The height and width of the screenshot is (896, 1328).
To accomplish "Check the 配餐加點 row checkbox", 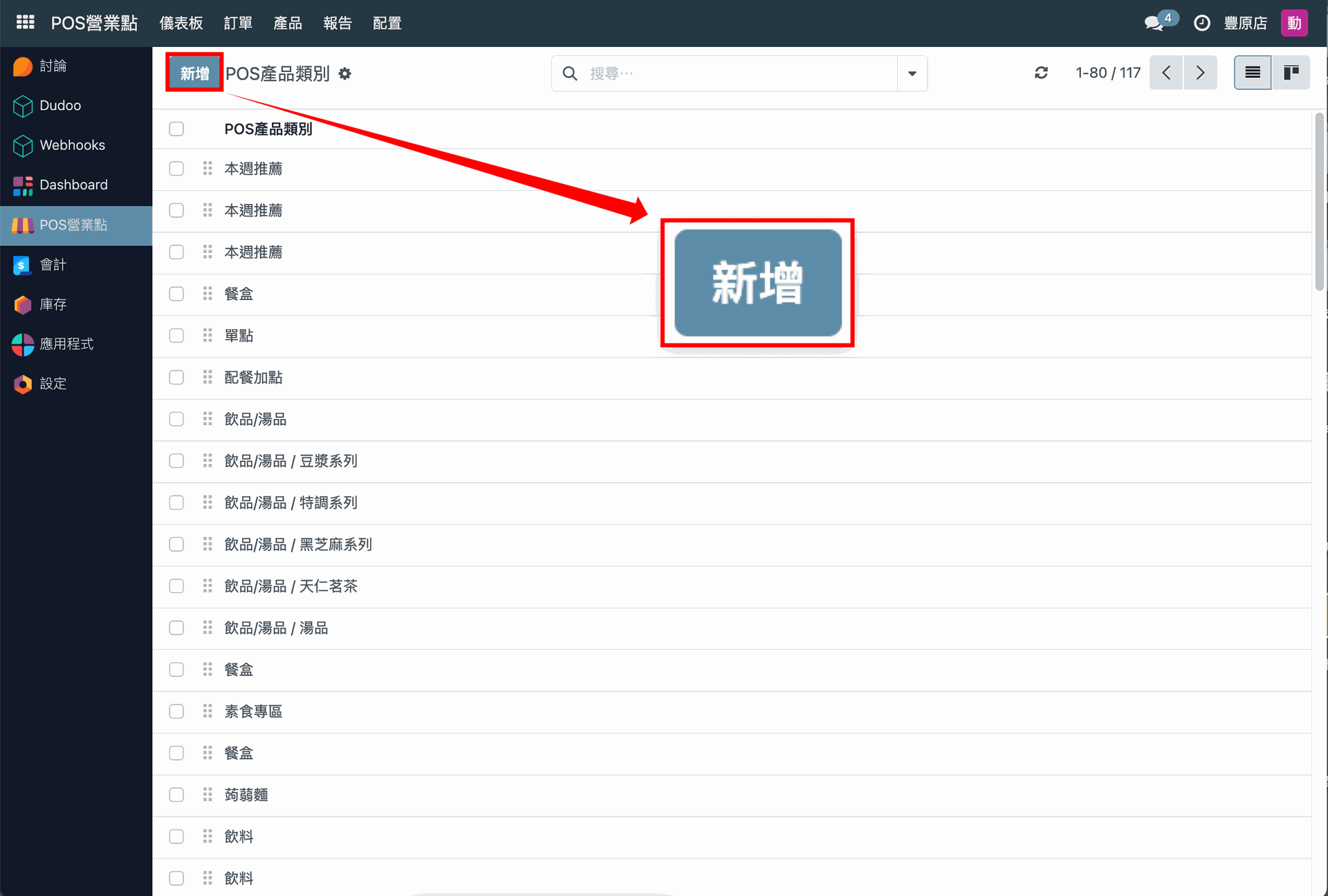I will click(176, 377).
